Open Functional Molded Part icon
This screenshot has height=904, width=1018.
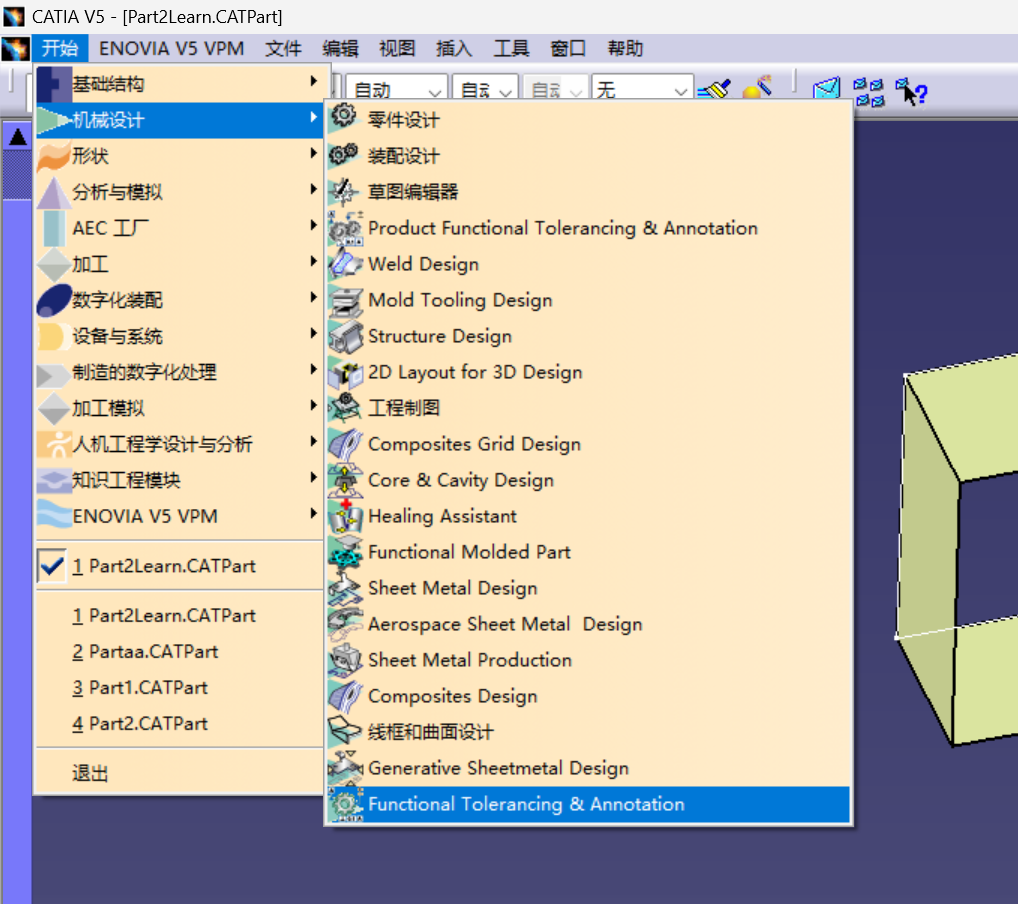coord(344,551)
